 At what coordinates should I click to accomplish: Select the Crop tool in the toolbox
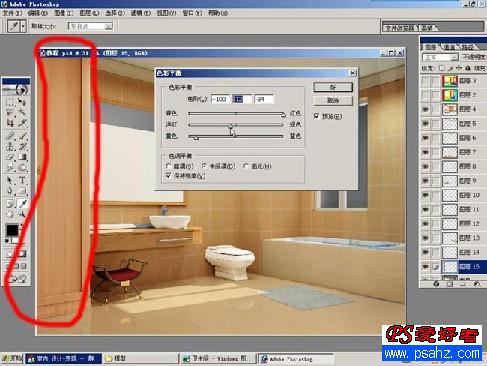click(10, 124)
